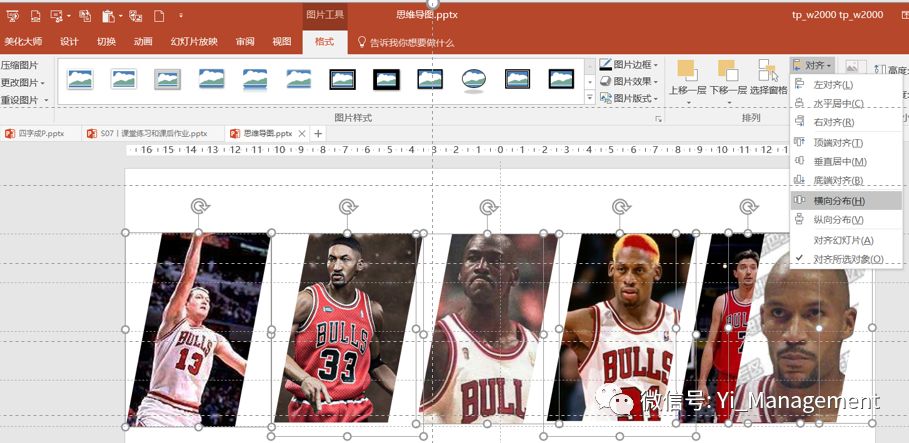Switch to the 切换 ribbon tab

(106, 42)
